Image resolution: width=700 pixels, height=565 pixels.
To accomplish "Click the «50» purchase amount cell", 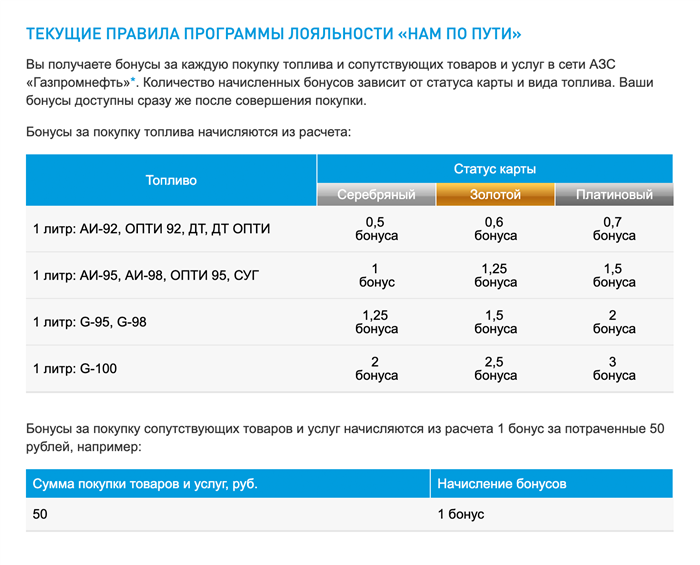I will tap(228, 514).
